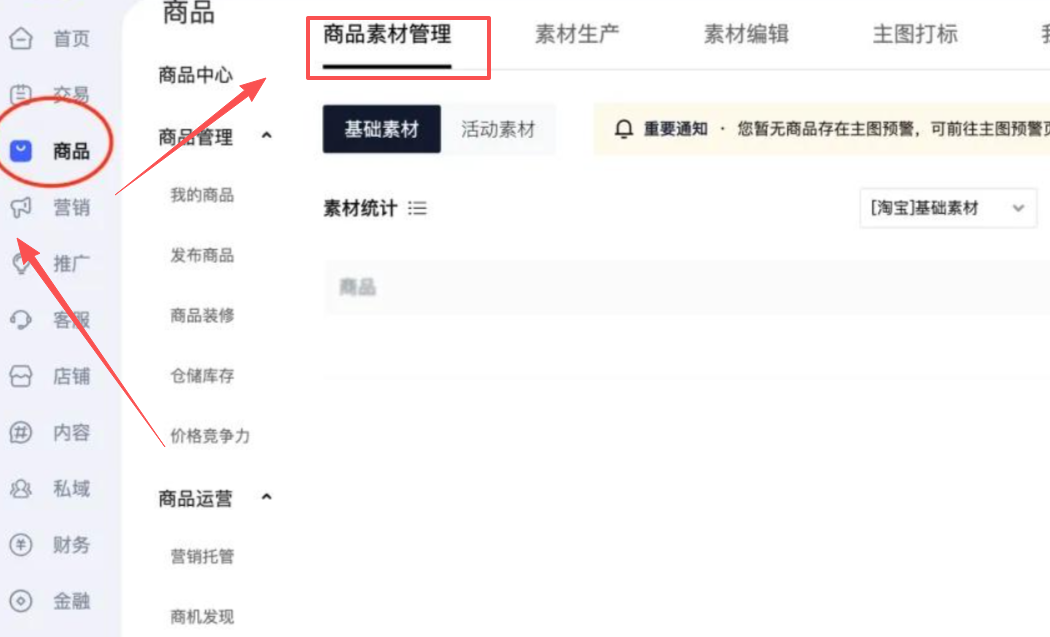Switch to the 主图打标 tab
Viewport: 1050px width, 637px height.
click(915, 33)
